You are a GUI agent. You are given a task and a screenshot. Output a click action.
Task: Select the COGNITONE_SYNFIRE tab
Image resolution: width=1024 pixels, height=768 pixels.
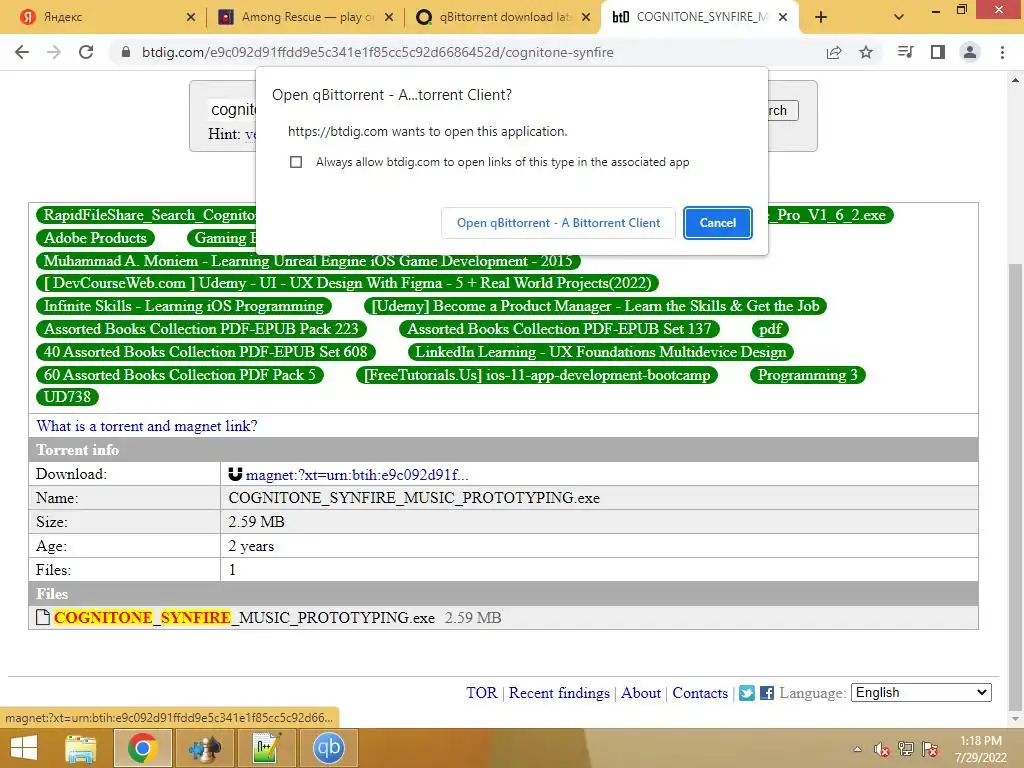pos(699,17)
